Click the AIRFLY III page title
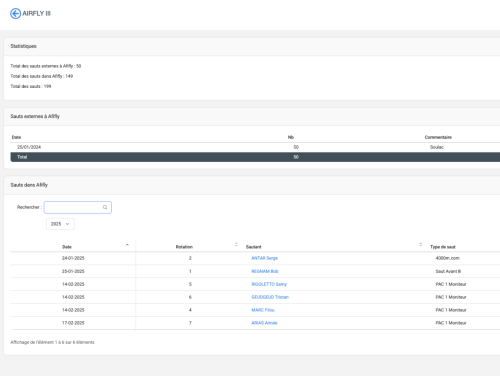The height and width of the screenshot is (376, 500). click(36, 13)
